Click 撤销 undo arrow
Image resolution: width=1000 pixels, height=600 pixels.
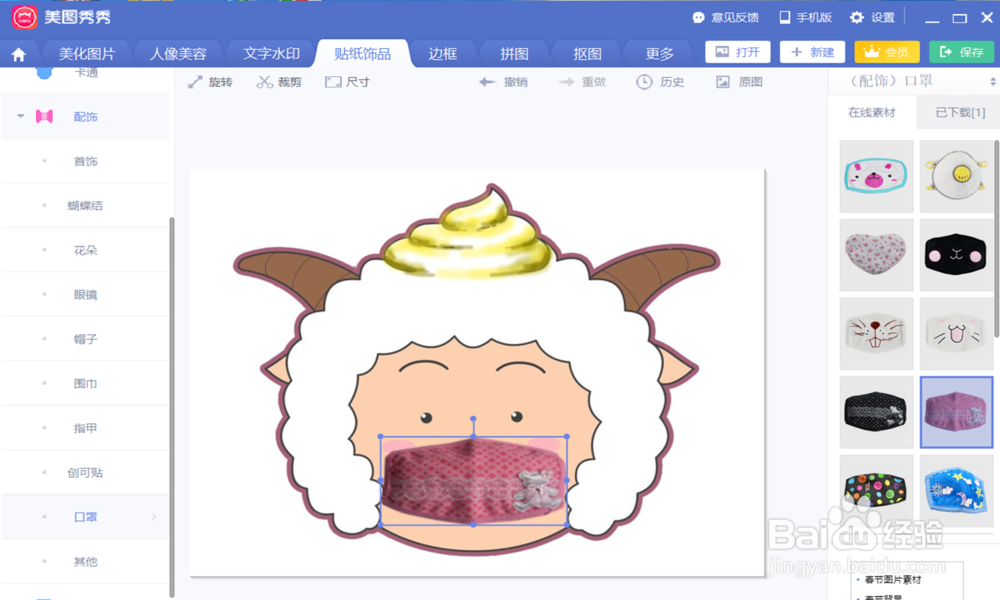(x=503, y=82)
